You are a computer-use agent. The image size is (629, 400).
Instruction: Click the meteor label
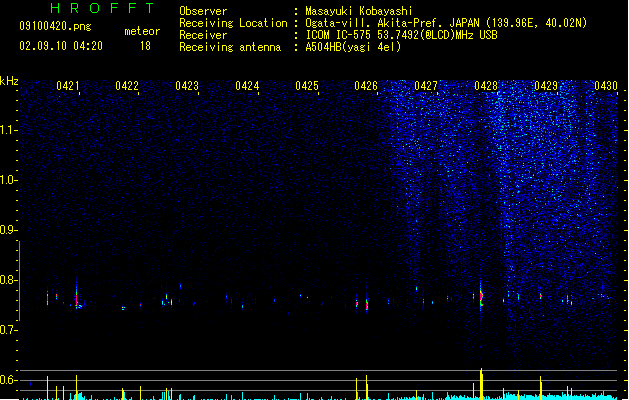click(142, 31)
